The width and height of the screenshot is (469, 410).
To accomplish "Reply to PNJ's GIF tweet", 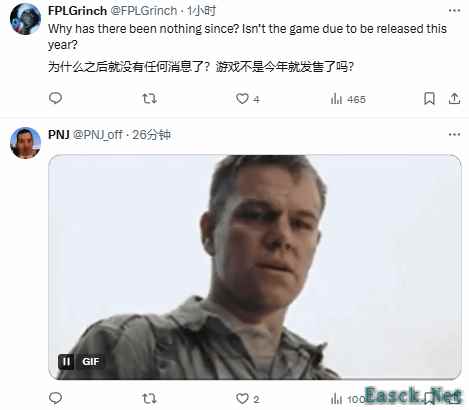I will [55, 398].
